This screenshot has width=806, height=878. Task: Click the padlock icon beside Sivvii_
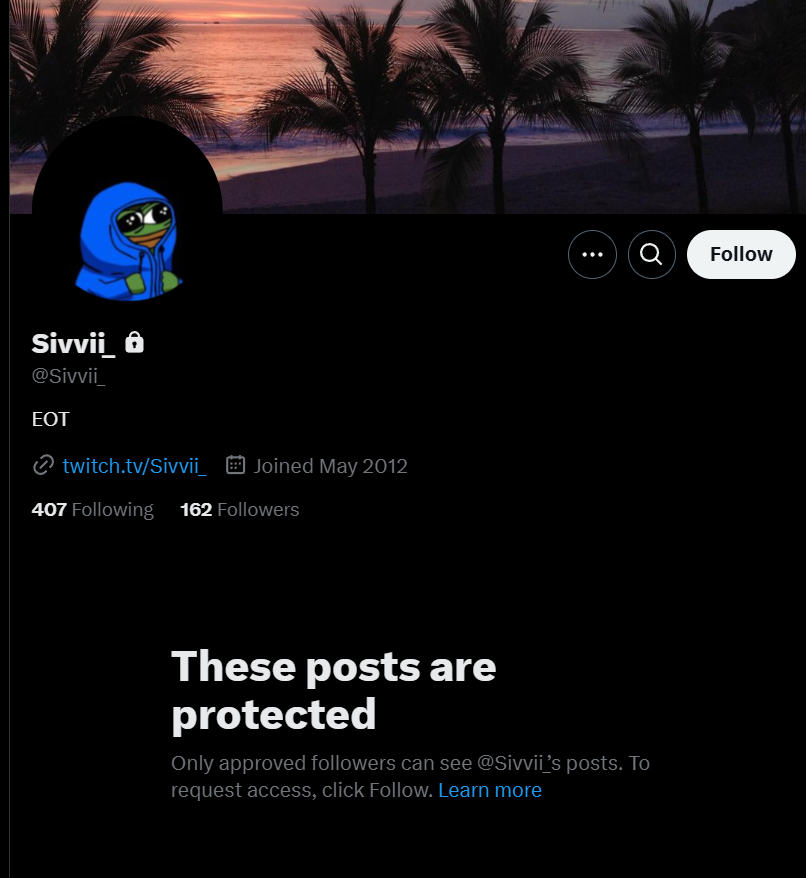[x=134, y=342]
